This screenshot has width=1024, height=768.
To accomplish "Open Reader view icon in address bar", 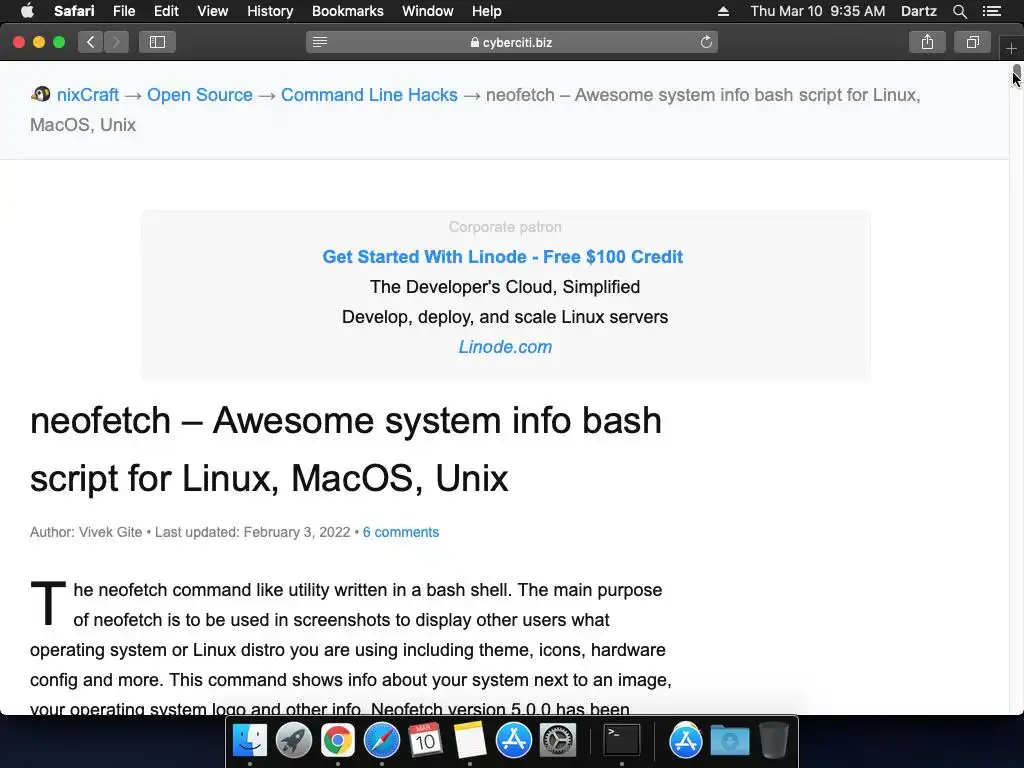I will pyautogui.click(x=320, y=42).
